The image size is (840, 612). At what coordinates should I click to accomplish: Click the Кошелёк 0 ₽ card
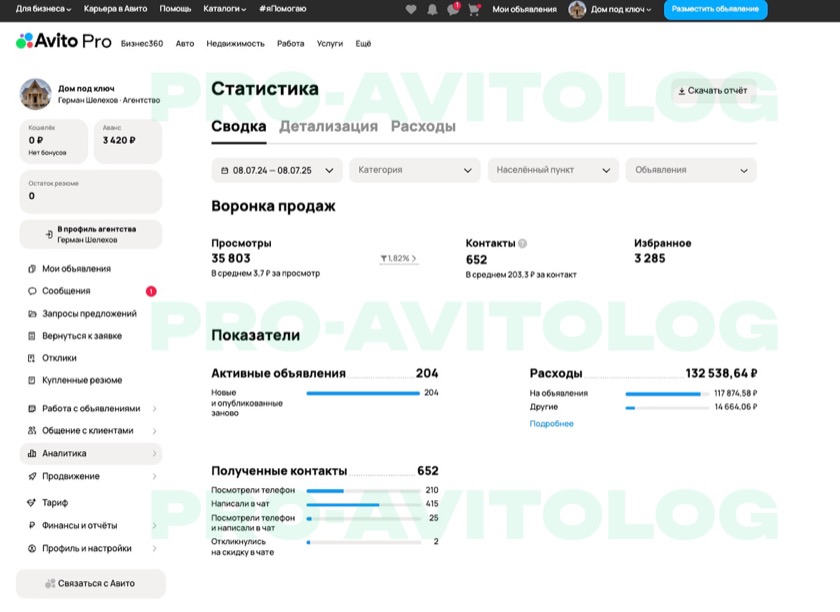click(54, 141)
